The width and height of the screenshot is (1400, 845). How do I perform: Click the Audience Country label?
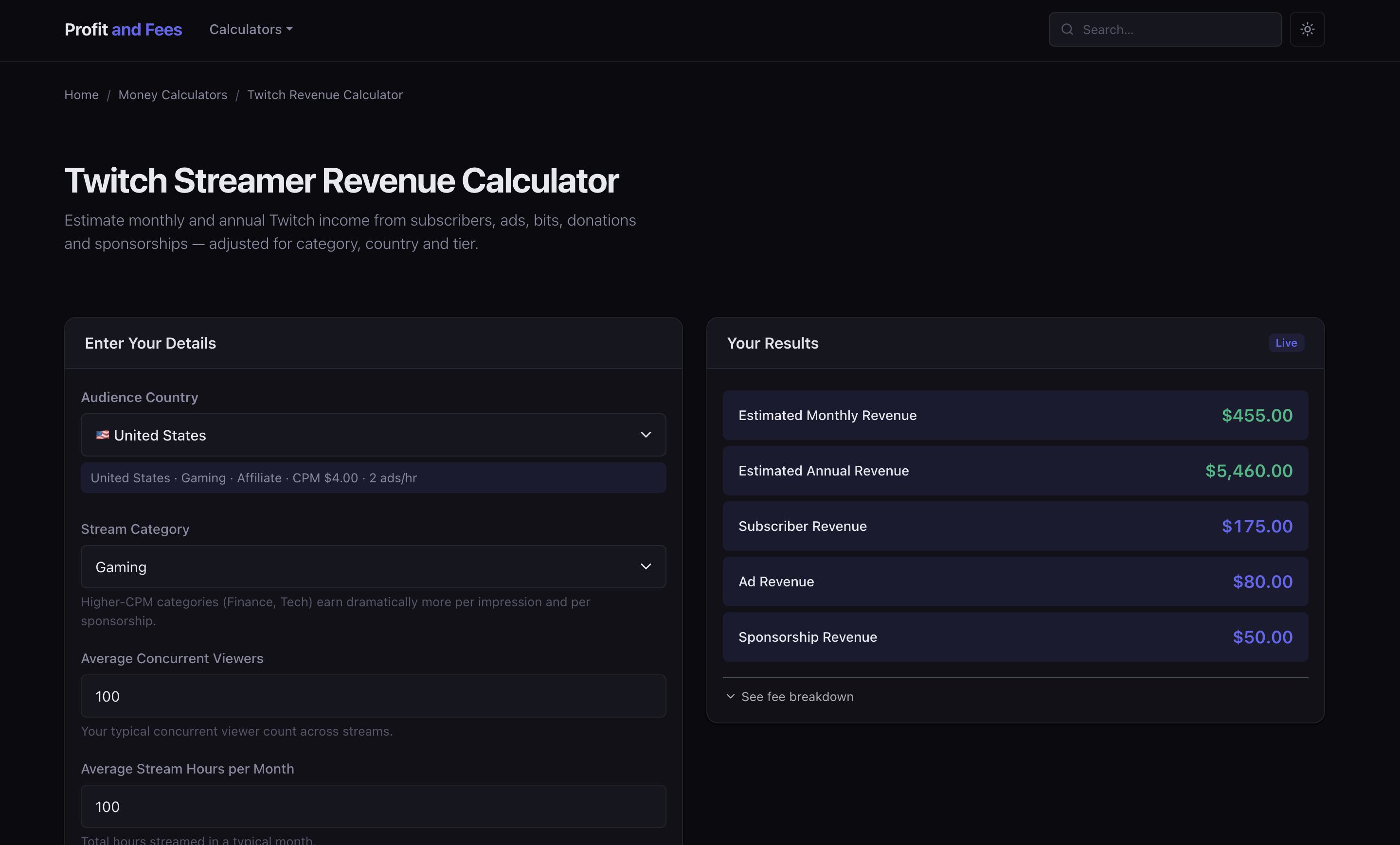(139, 397)
